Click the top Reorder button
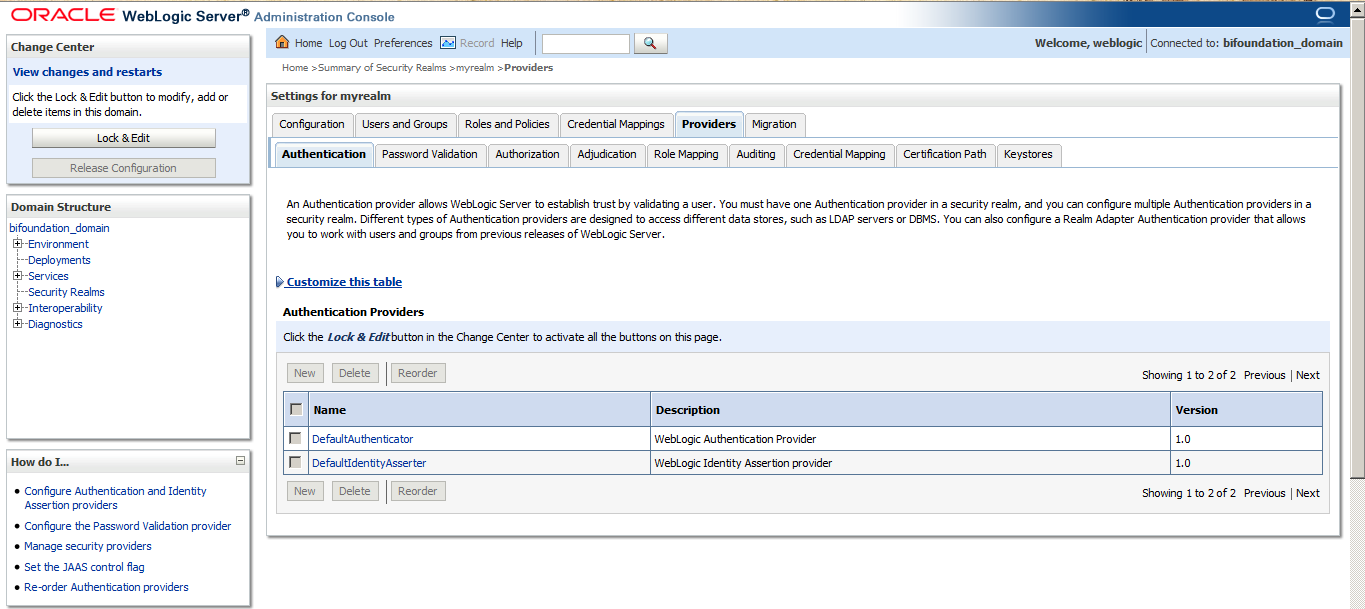Image resolution: width=1365 pixels, height=609 pixels. (x=418, y=373)
